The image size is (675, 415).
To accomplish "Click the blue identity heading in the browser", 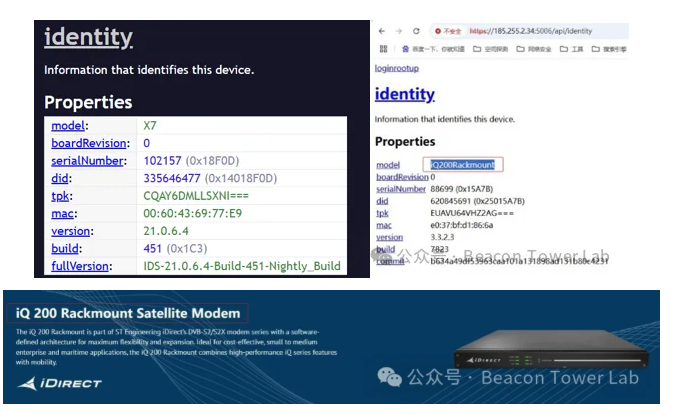I will [x=405, y=94].
